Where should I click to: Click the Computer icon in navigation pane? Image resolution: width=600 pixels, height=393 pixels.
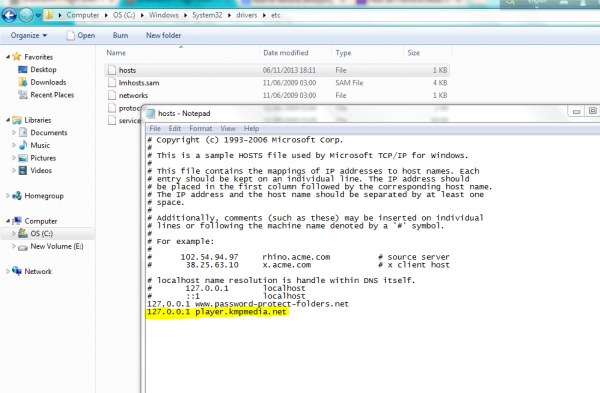[17, 221]
